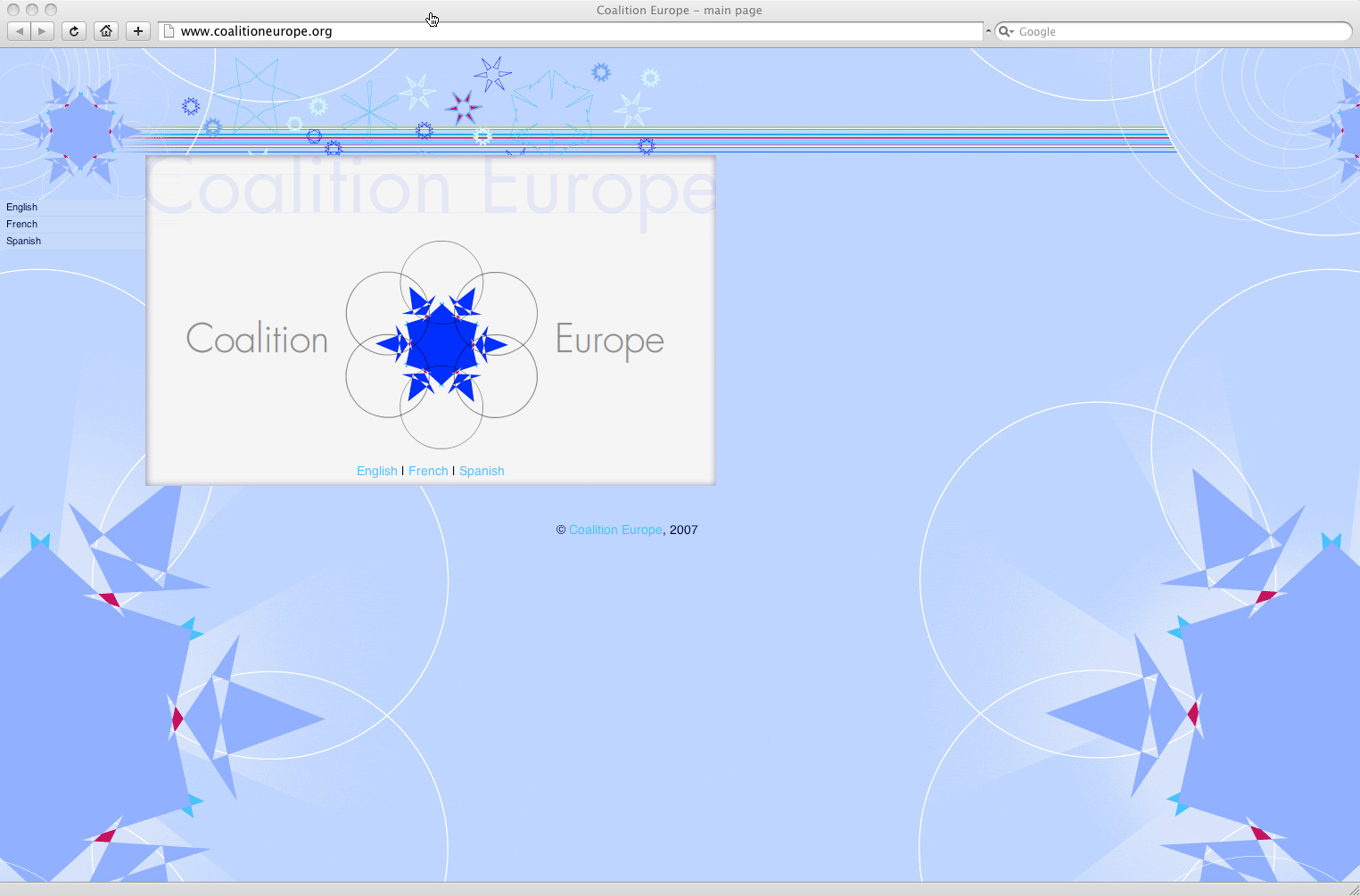This screenshot has height=896, width=1360.
Task: Reload the Coalition Europe page
Action: tap(74, 31)
